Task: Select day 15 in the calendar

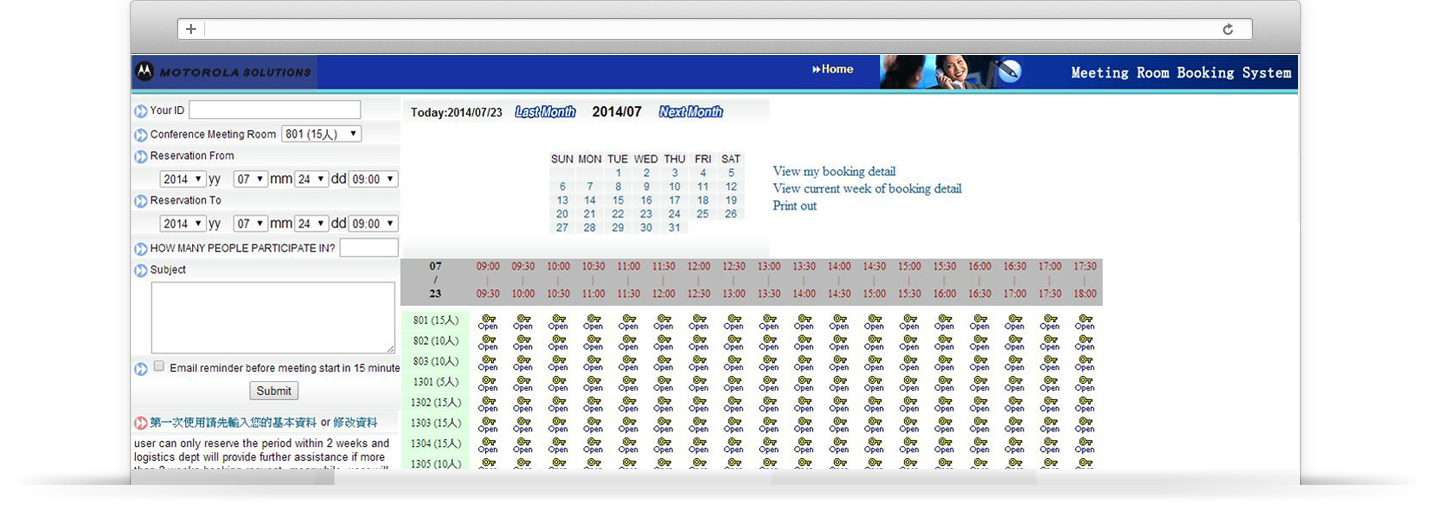Action: pos(618,200)
